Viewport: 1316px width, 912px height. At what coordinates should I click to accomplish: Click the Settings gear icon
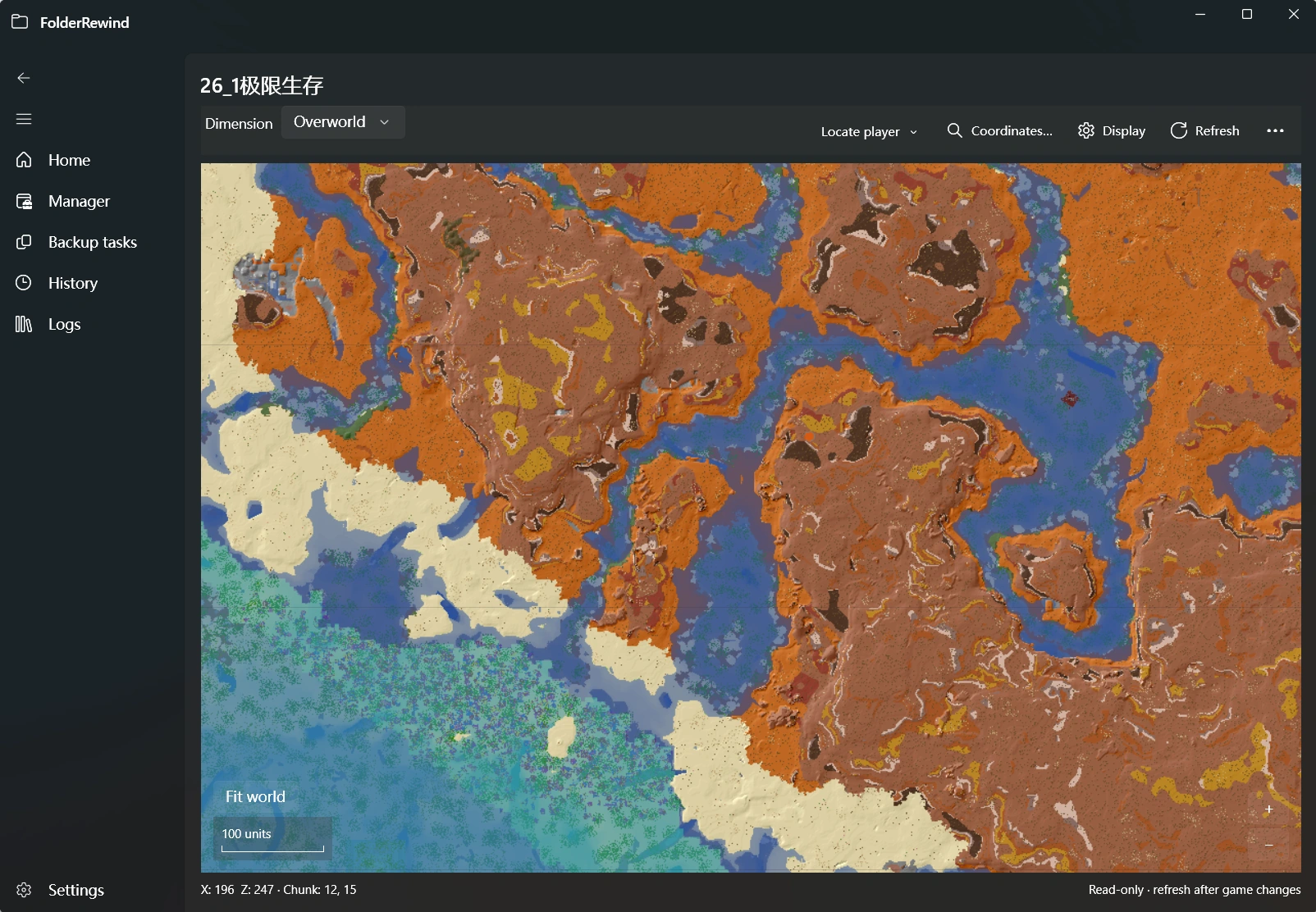click(24, 890)
